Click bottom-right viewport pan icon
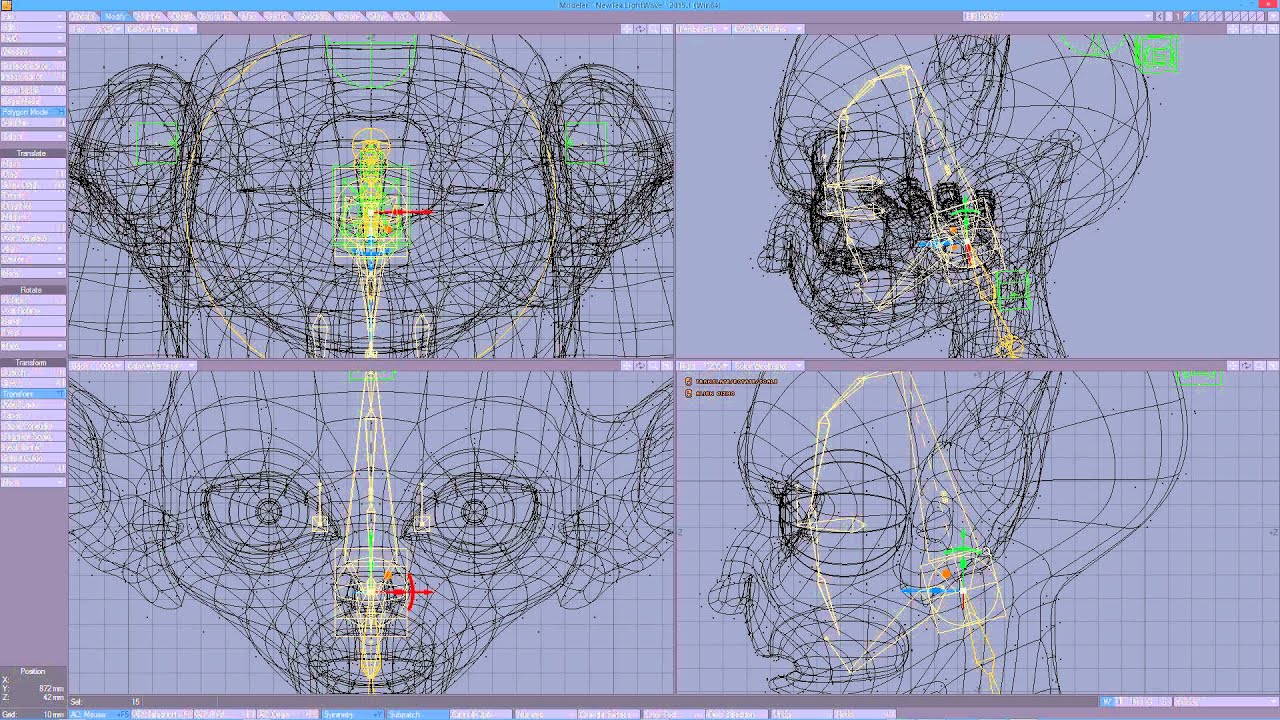This screenshot has width=1280, height=720. tap(1233, 366)
